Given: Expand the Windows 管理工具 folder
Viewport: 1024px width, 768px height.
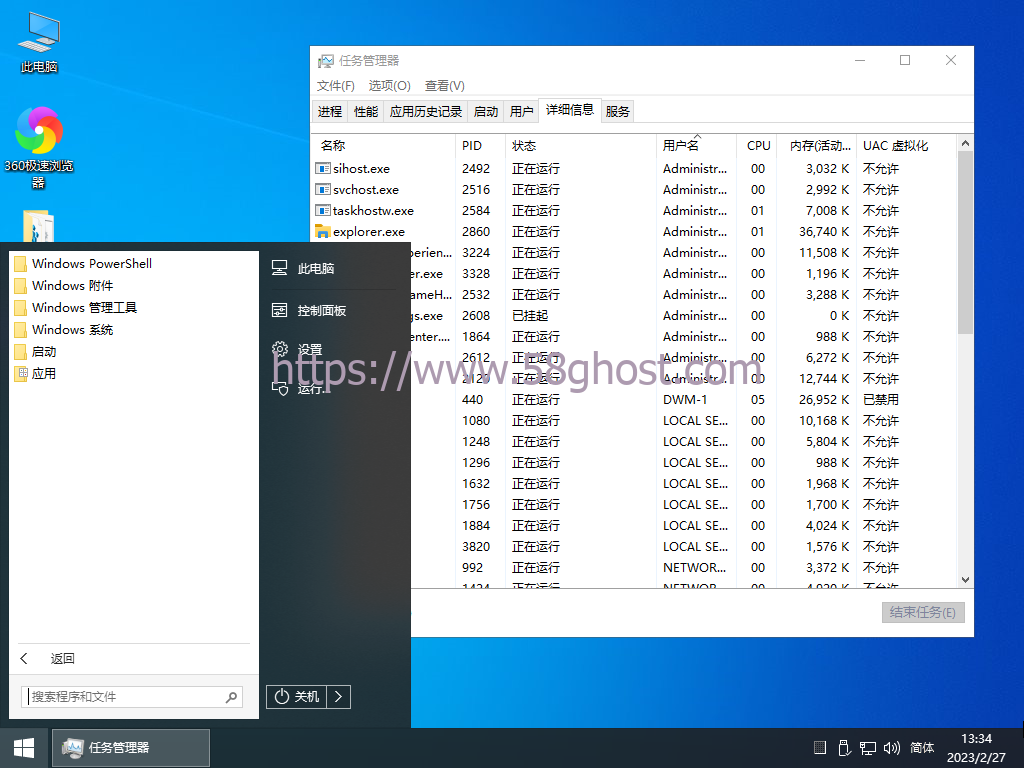Looking at the screenshot, I should (x=84, y=308).
